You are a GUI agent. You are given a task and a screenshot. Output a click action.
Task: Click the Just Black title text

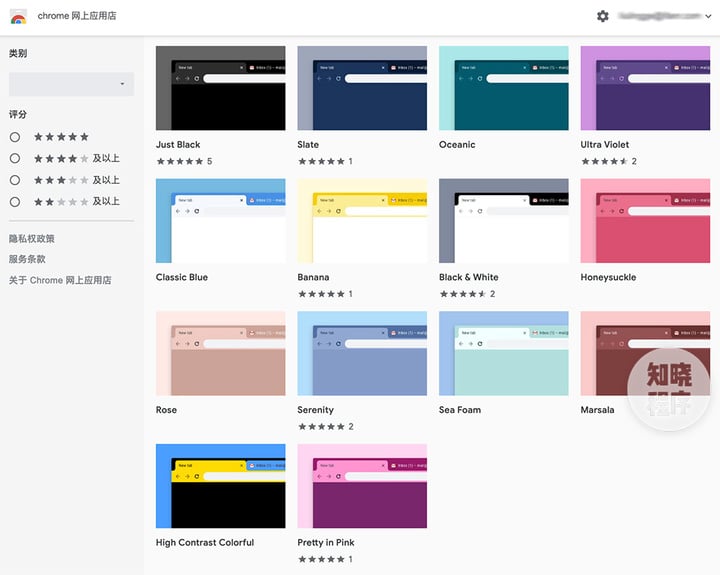point(178,145)
